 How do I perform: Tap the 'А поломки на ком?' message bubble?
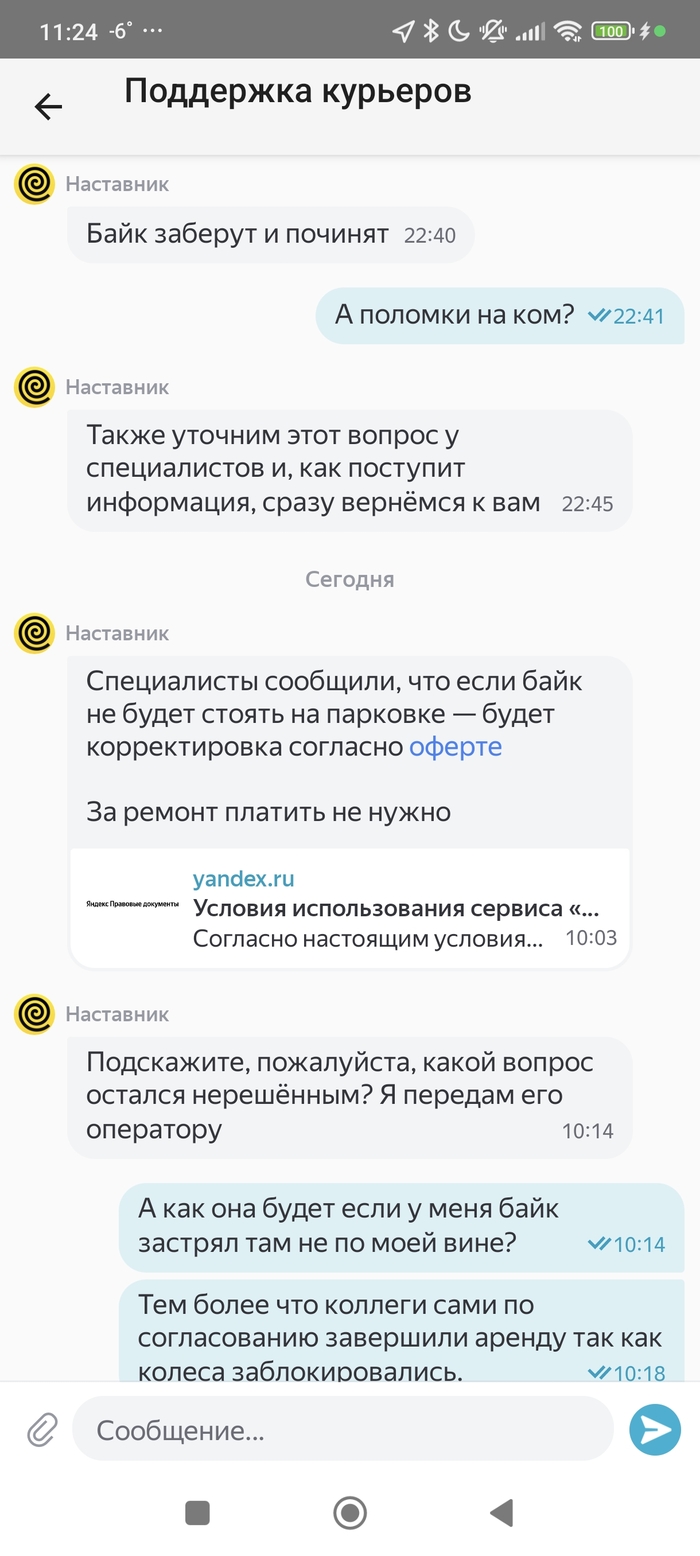[500, 315]
